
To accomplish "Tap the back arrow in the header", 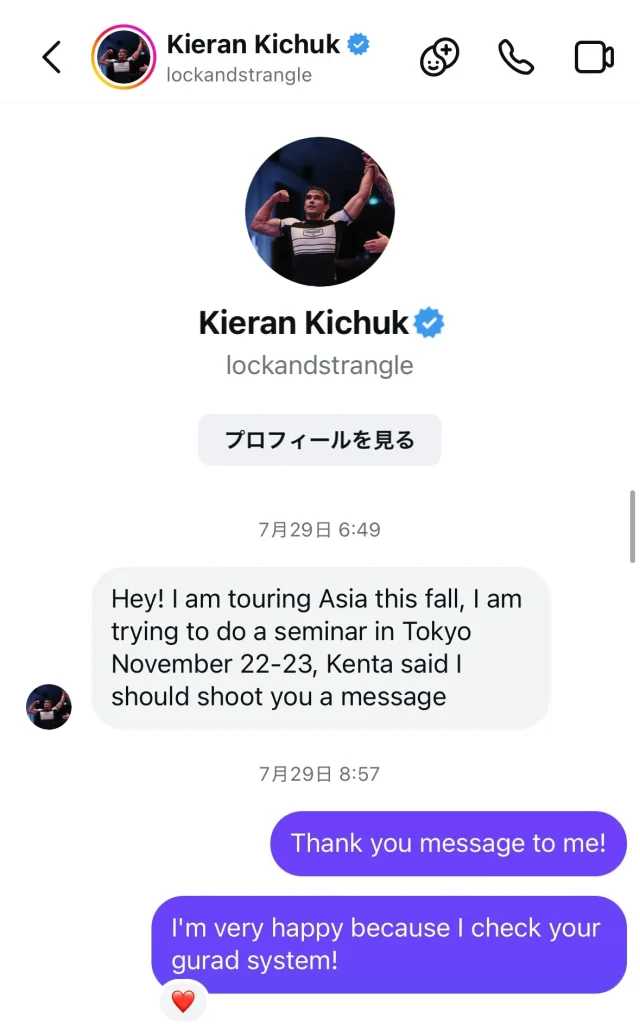I will click(52, 57).
